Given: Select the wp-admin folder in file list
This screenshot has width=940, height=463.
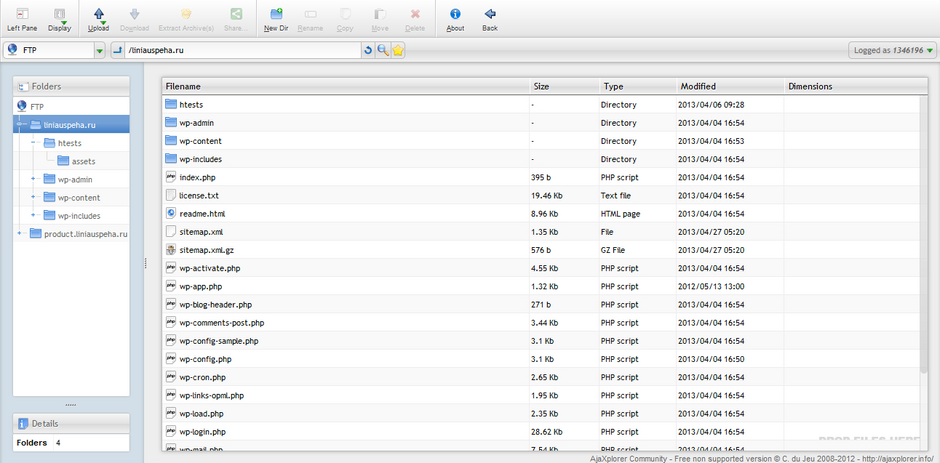Looking at the screenshot, I should pyautogui.click(x=541, y=123).
